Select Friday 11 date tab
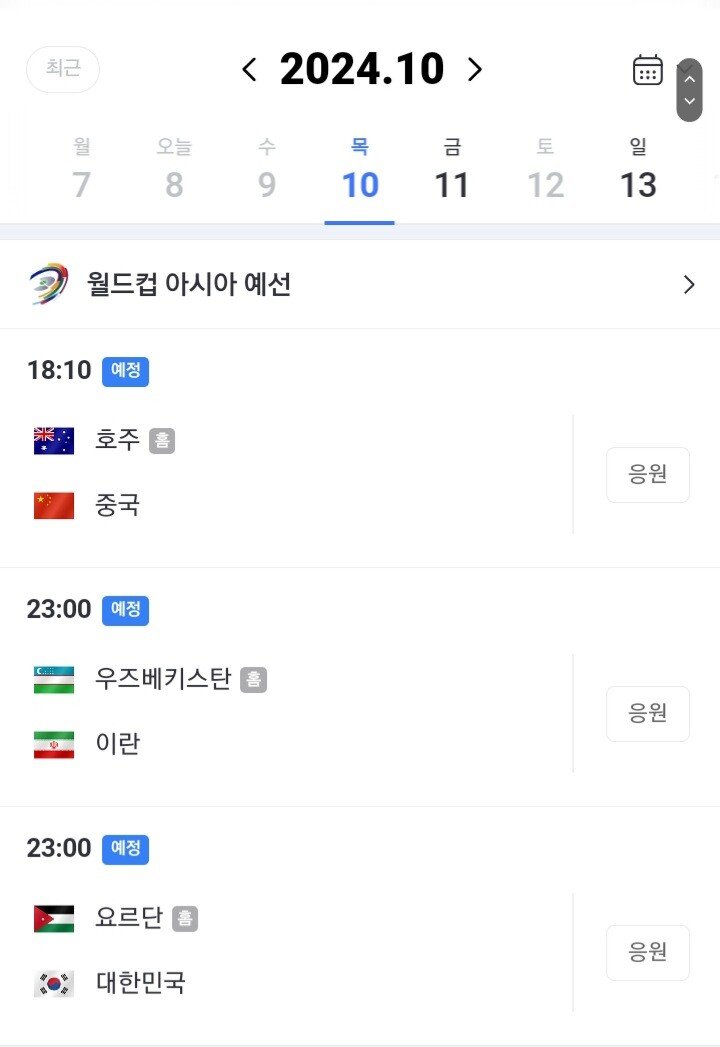 tap(452, 170)
